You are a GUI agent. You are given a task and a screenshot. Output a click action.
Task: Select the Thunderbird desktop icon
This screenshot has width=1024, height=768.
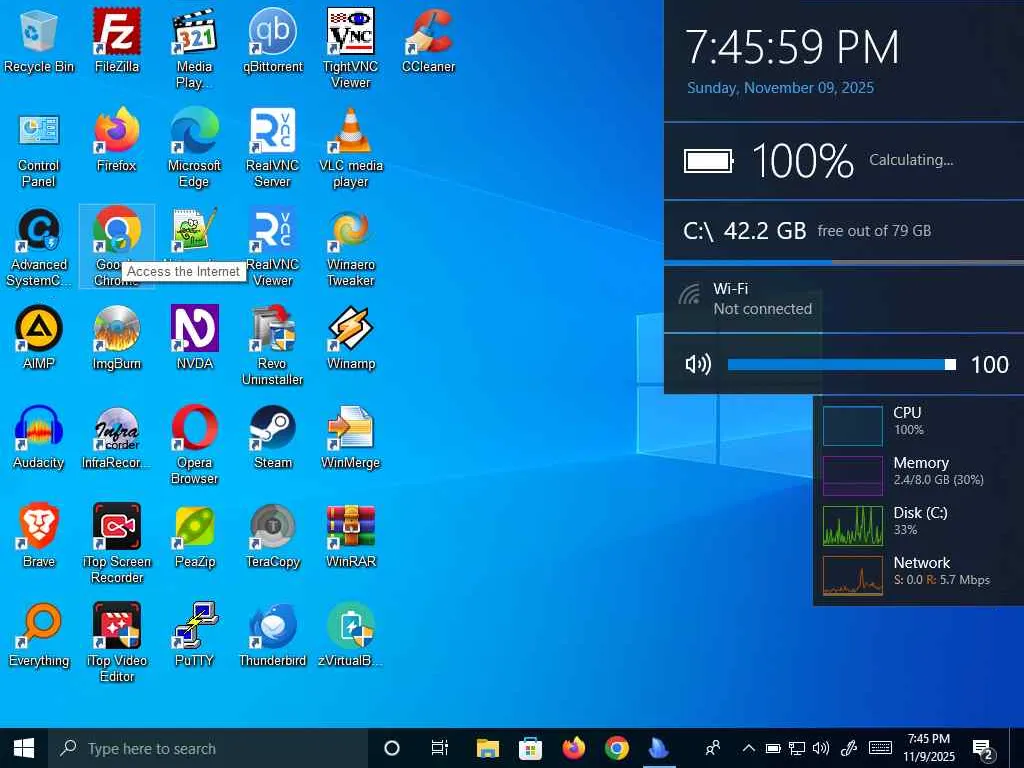272,635
